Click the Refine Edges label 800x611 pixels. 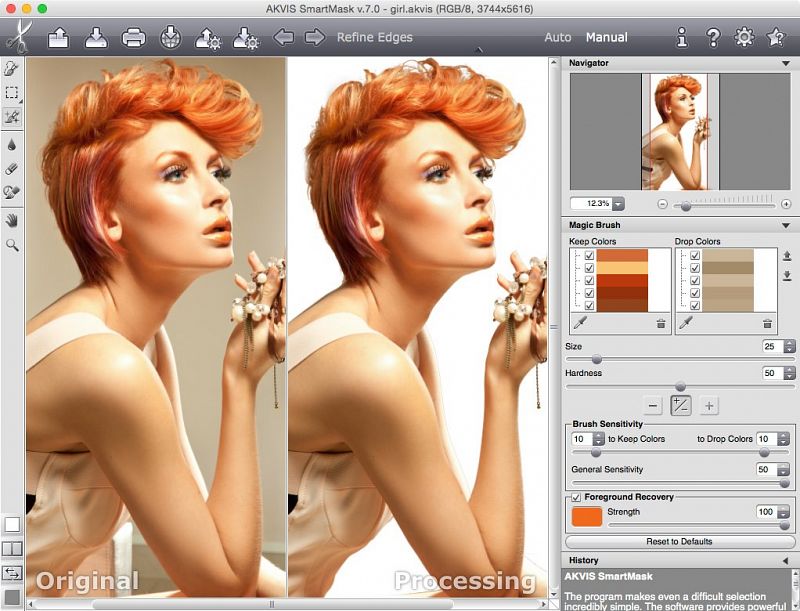click(374, 38)
